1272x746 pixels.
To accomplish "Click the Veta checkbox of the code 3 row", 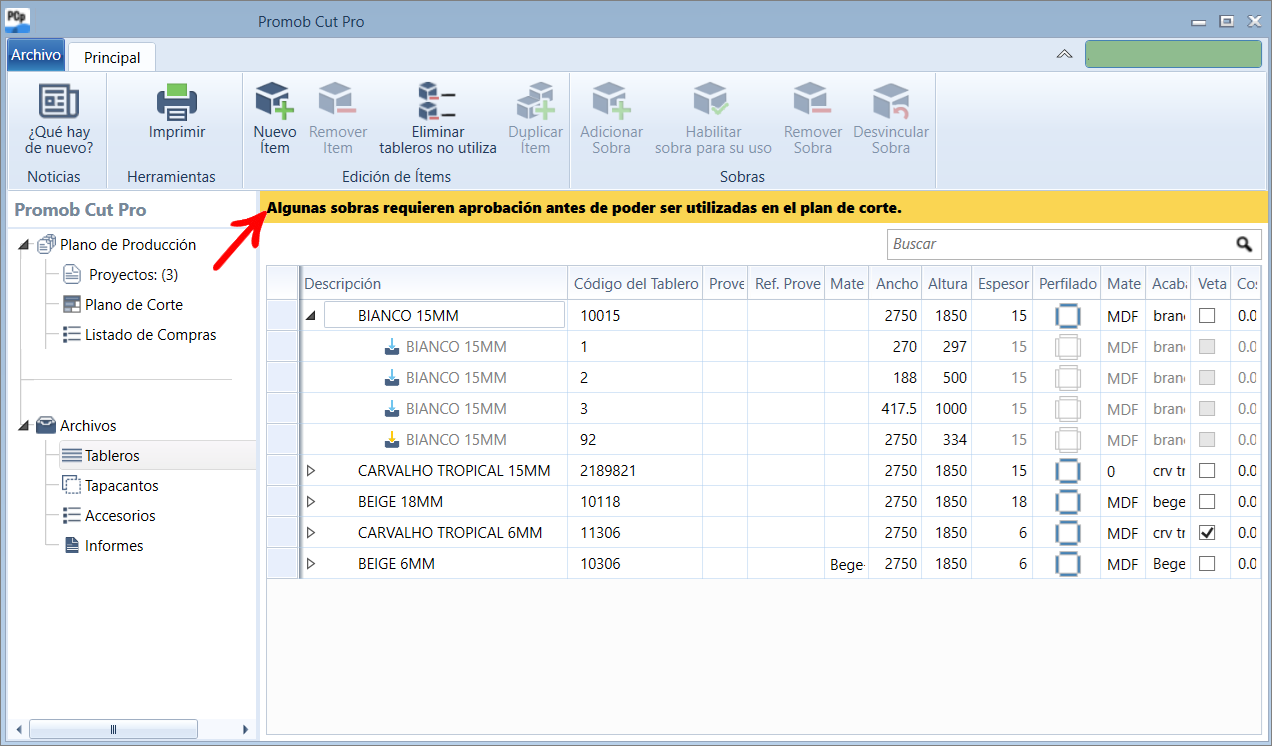I will [1207, 408].
